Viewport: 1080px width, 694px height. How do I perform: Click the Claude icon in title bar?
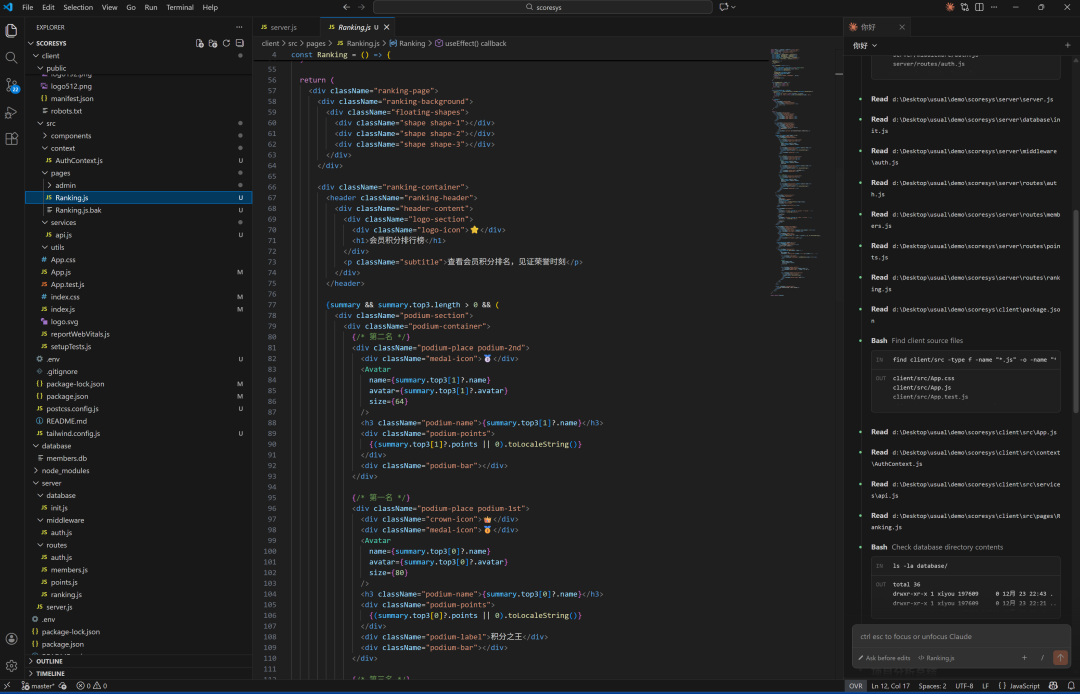pos(950,7)
